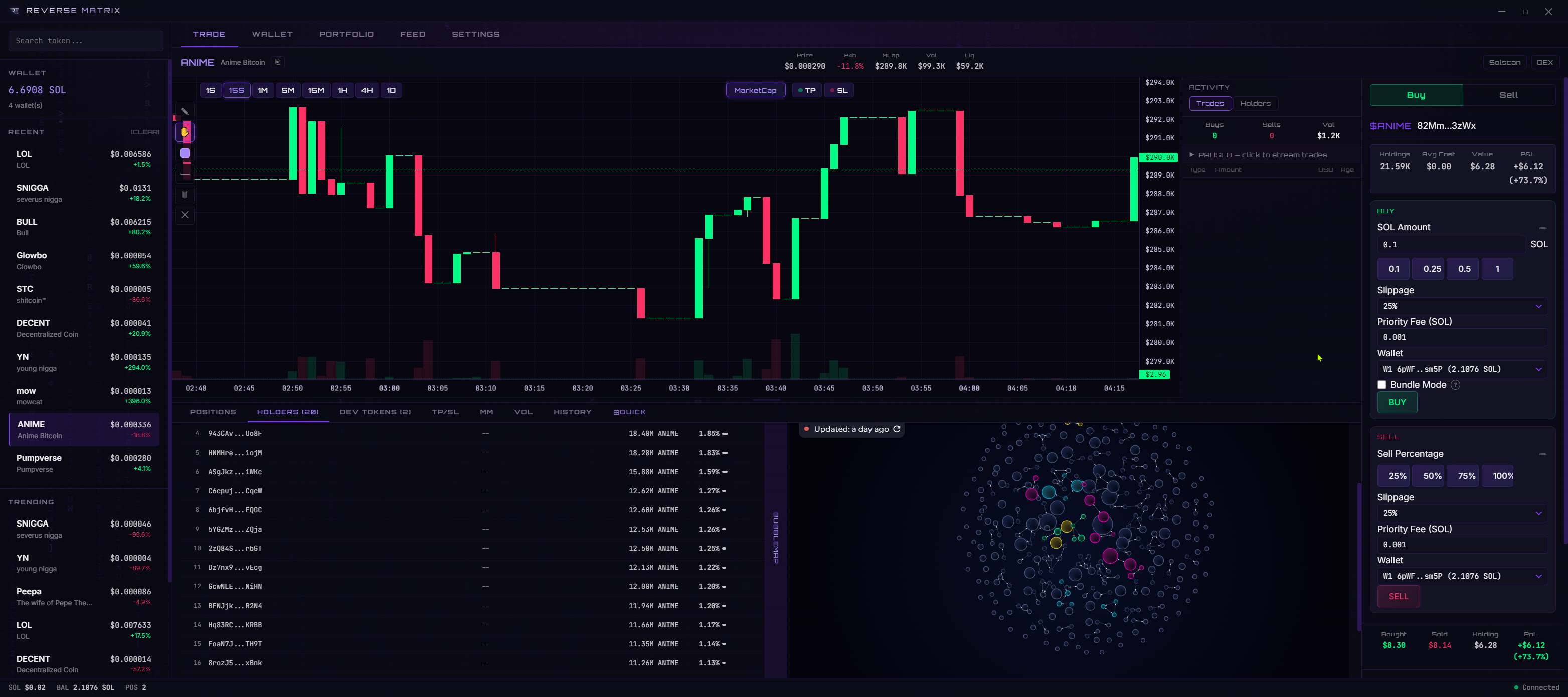Click remove icon on HNMHre...1ojM holder row
This screenshot has height=697, width=1568.
click(725, 453)
